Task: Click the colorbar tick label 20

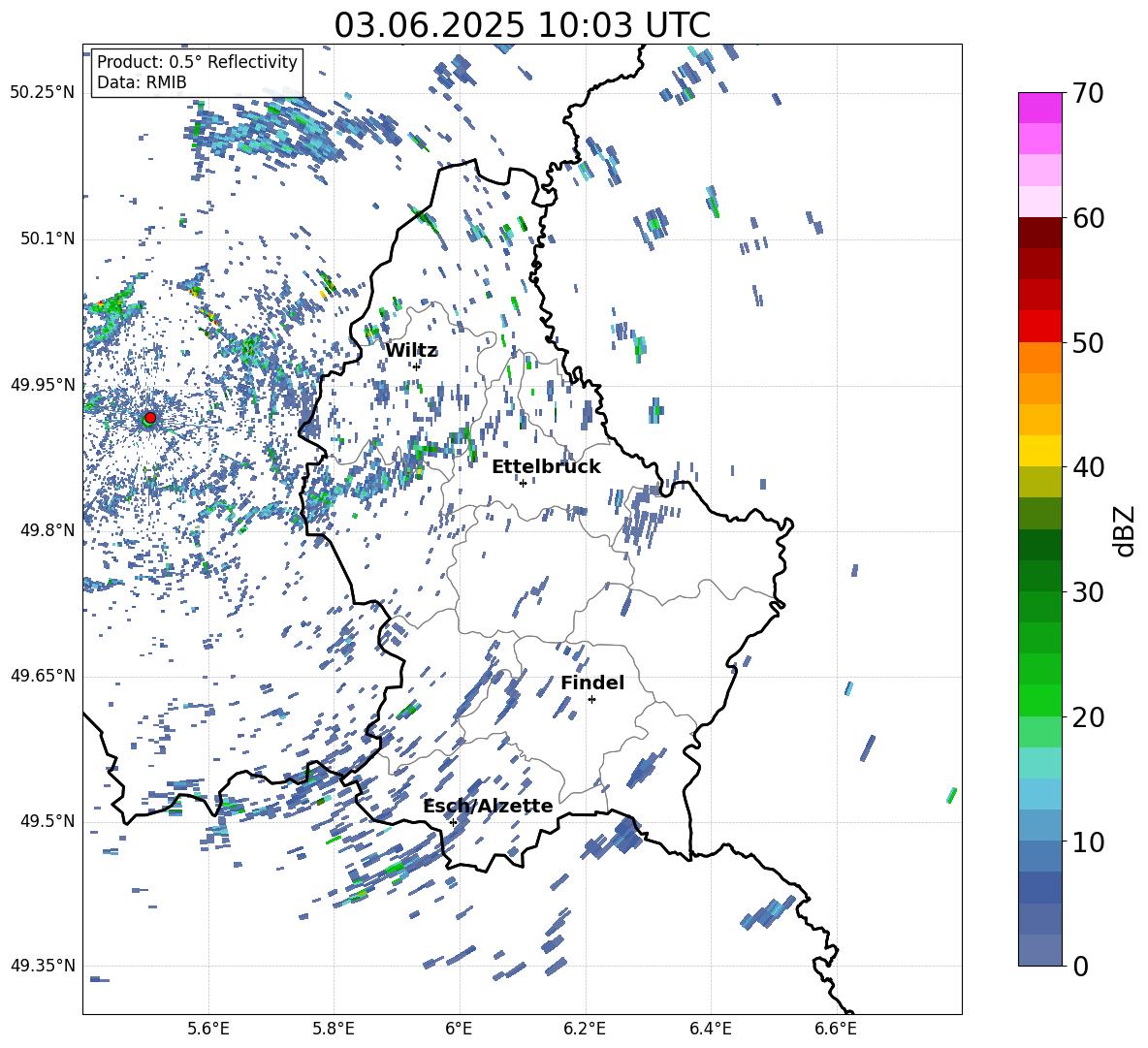Action: tap(1088, 717)
